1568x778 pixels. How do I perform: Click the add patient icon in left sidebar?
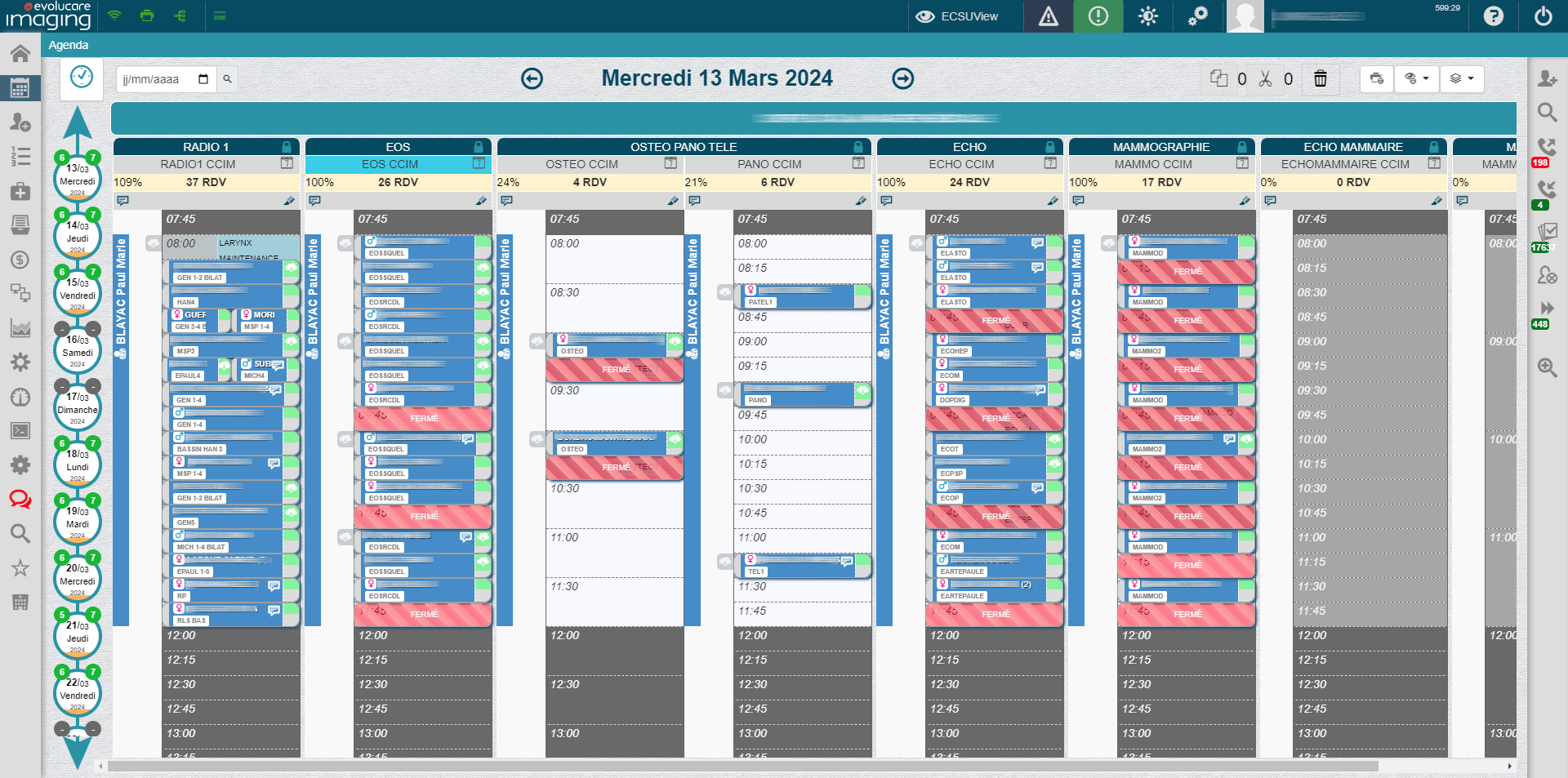[20, 122]
